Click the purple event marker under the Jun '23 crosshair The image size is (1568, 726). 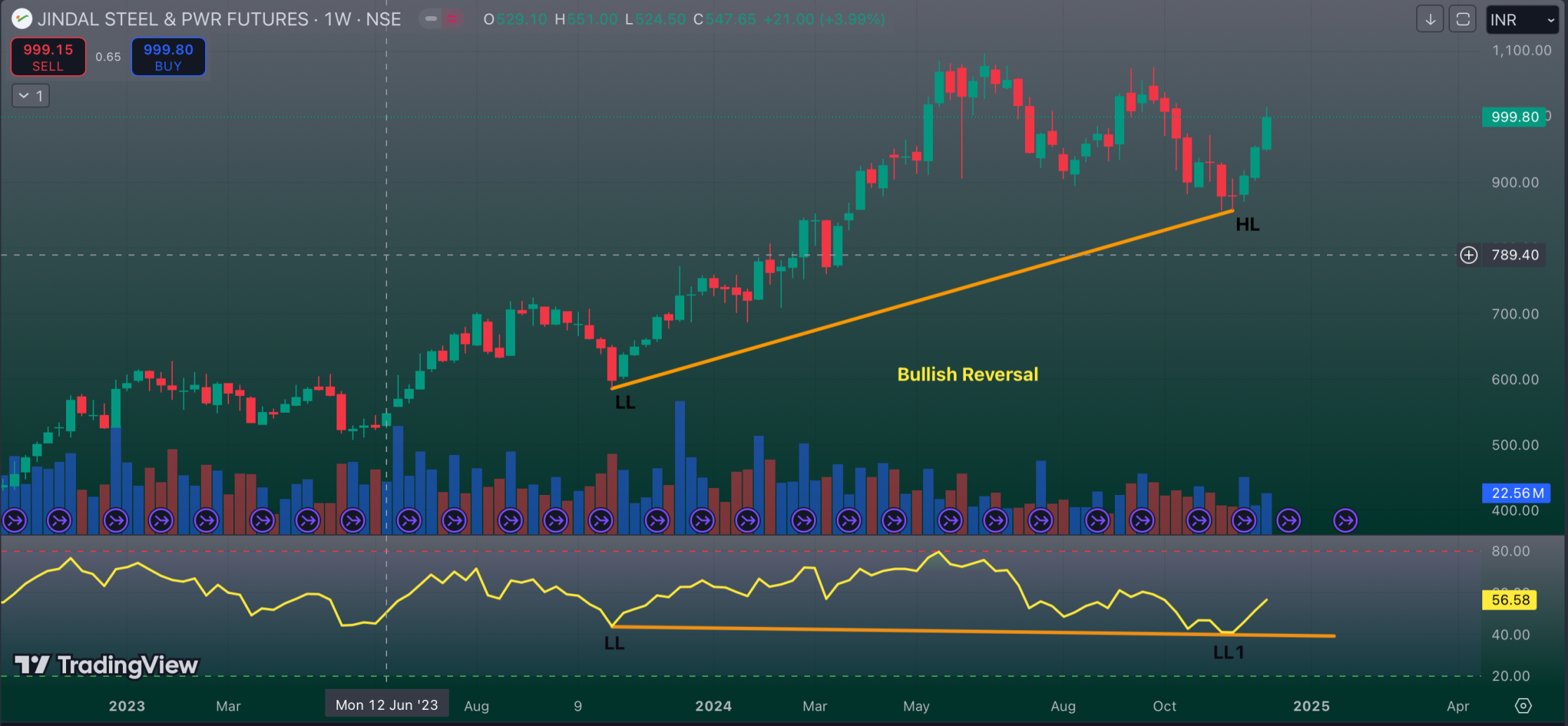tap(409, 521)
